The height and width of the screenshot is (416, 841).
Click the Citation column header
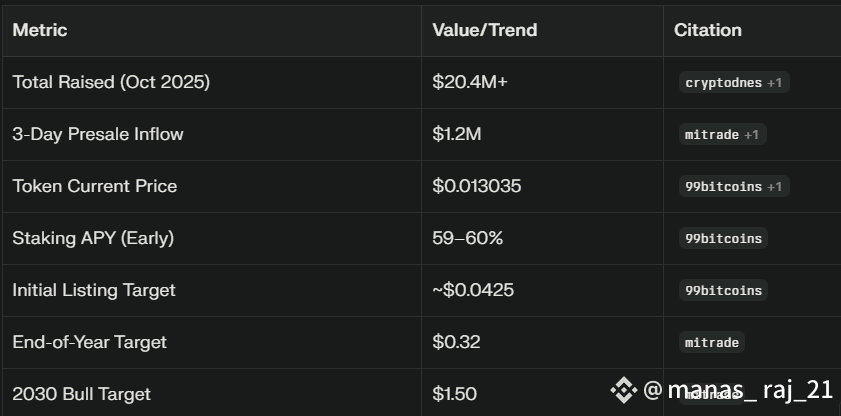point(707,30)
